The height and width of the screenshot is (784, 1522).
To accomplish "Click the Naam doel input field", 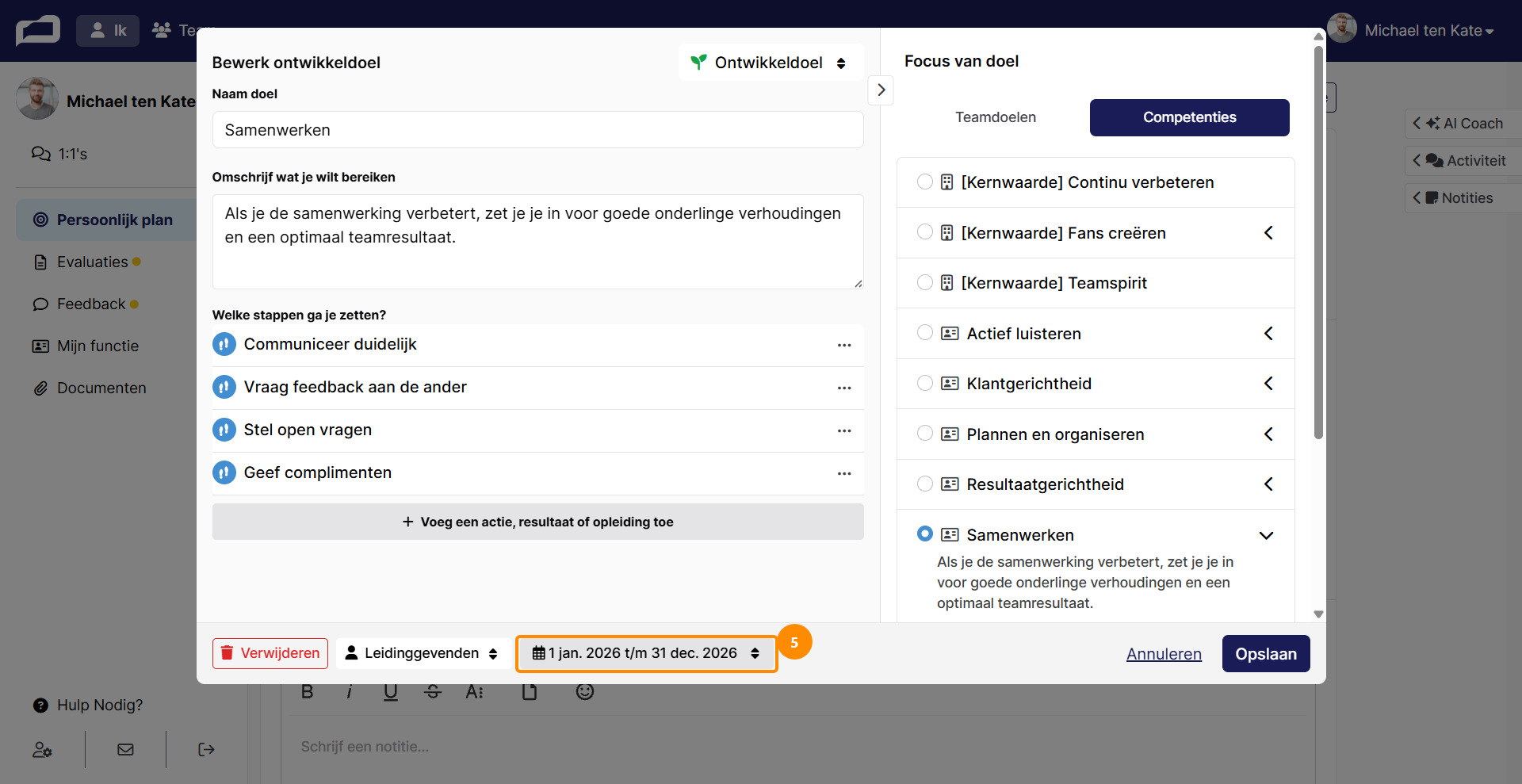I will pyautogui.click(x=538, y=130).
